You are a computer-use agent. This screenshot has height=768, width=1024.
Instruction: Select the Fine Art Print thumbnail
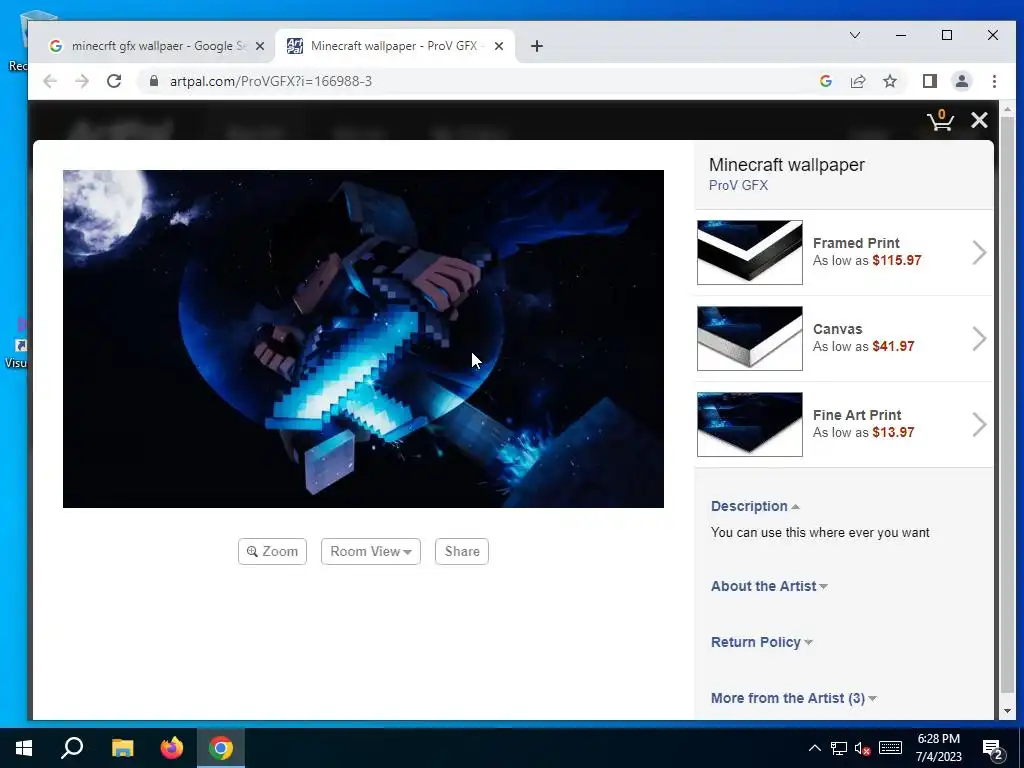click(750, 424)
